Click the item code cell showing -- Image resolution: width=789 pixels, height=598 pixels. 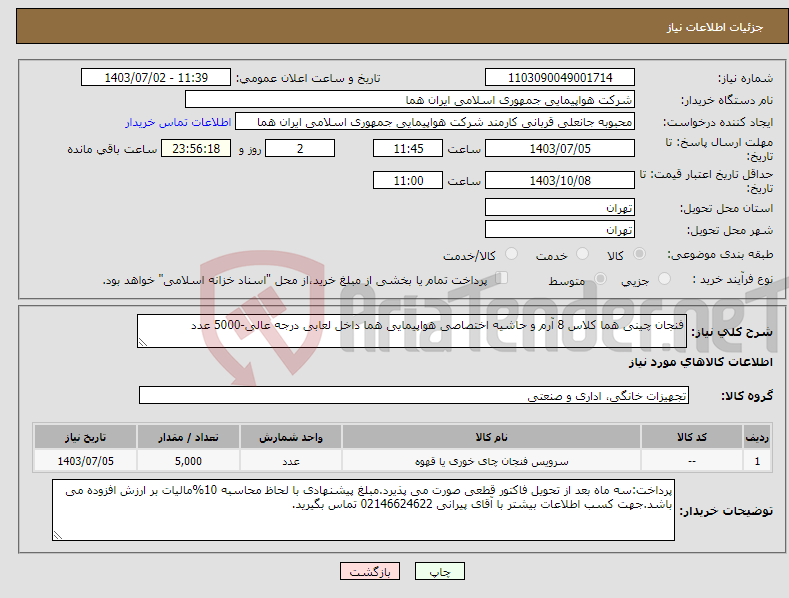692,461
